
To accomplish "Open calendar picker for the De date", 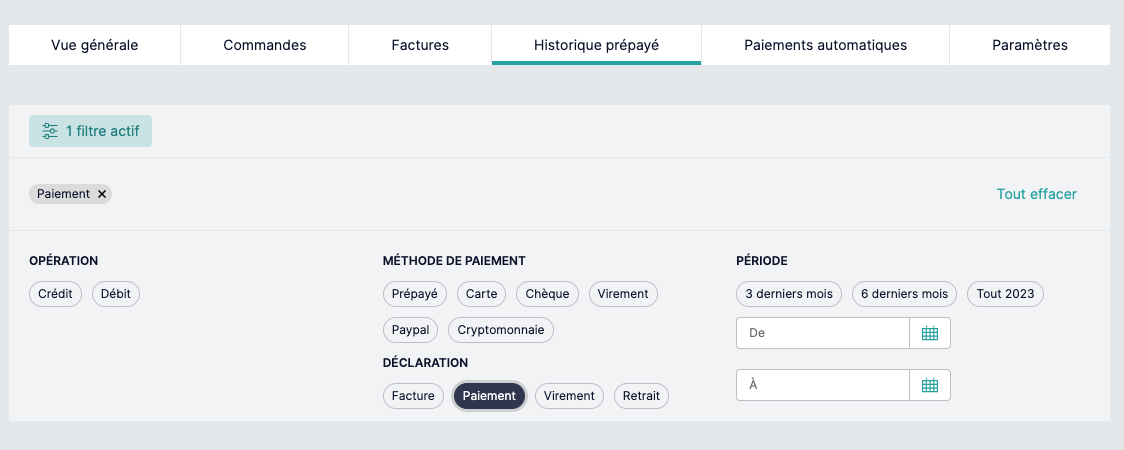I will pos(929,334).
